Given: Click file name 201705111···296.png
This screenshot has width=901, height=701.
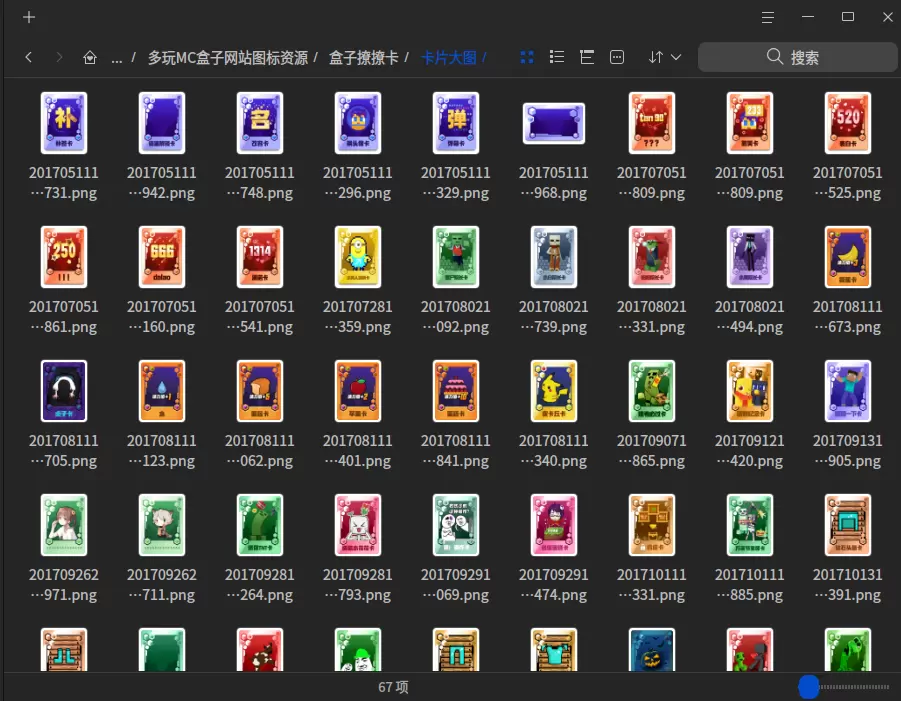Looking at the screenshot, I should (357, 183).
